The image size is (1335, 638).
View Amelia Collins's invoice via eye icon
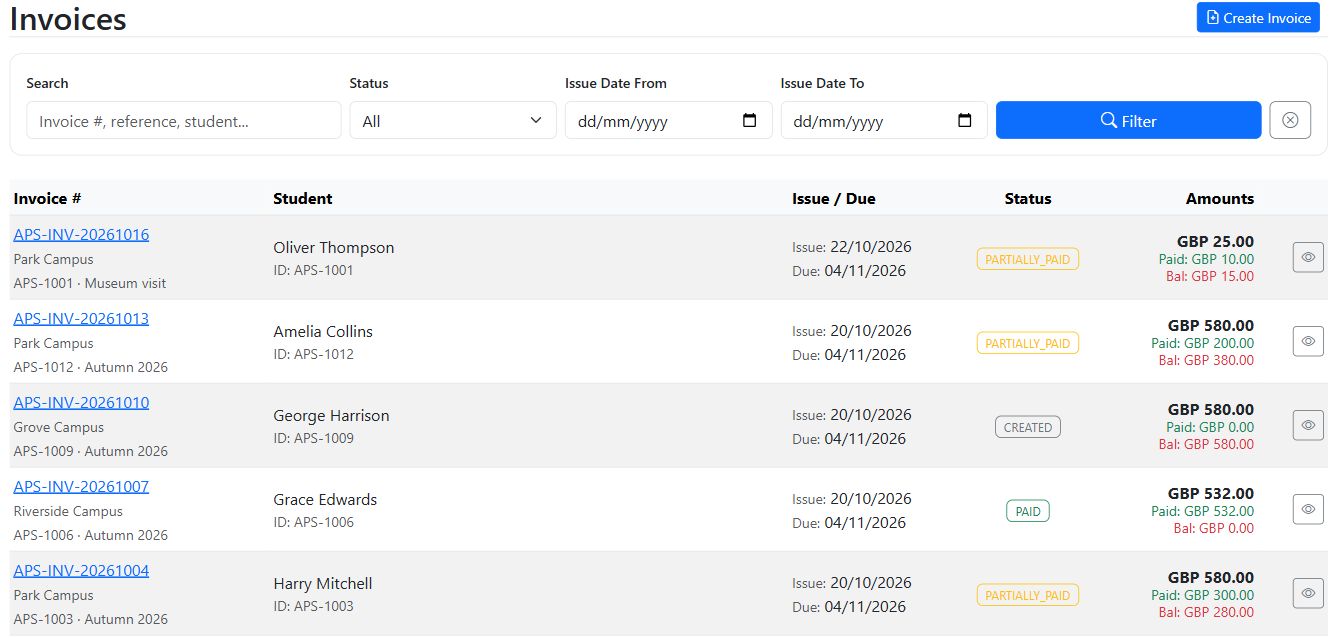(x=1308, y=341)
